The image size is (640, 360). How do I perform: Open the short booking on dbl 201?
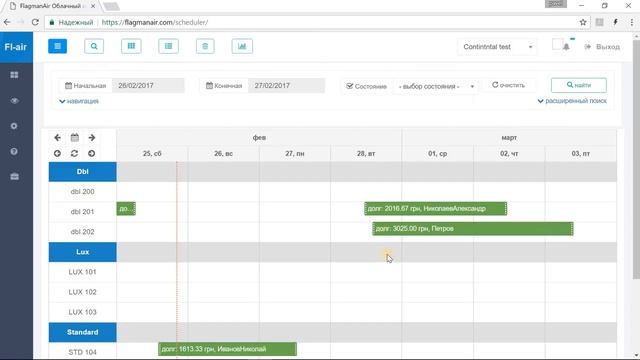coord(126,209)
